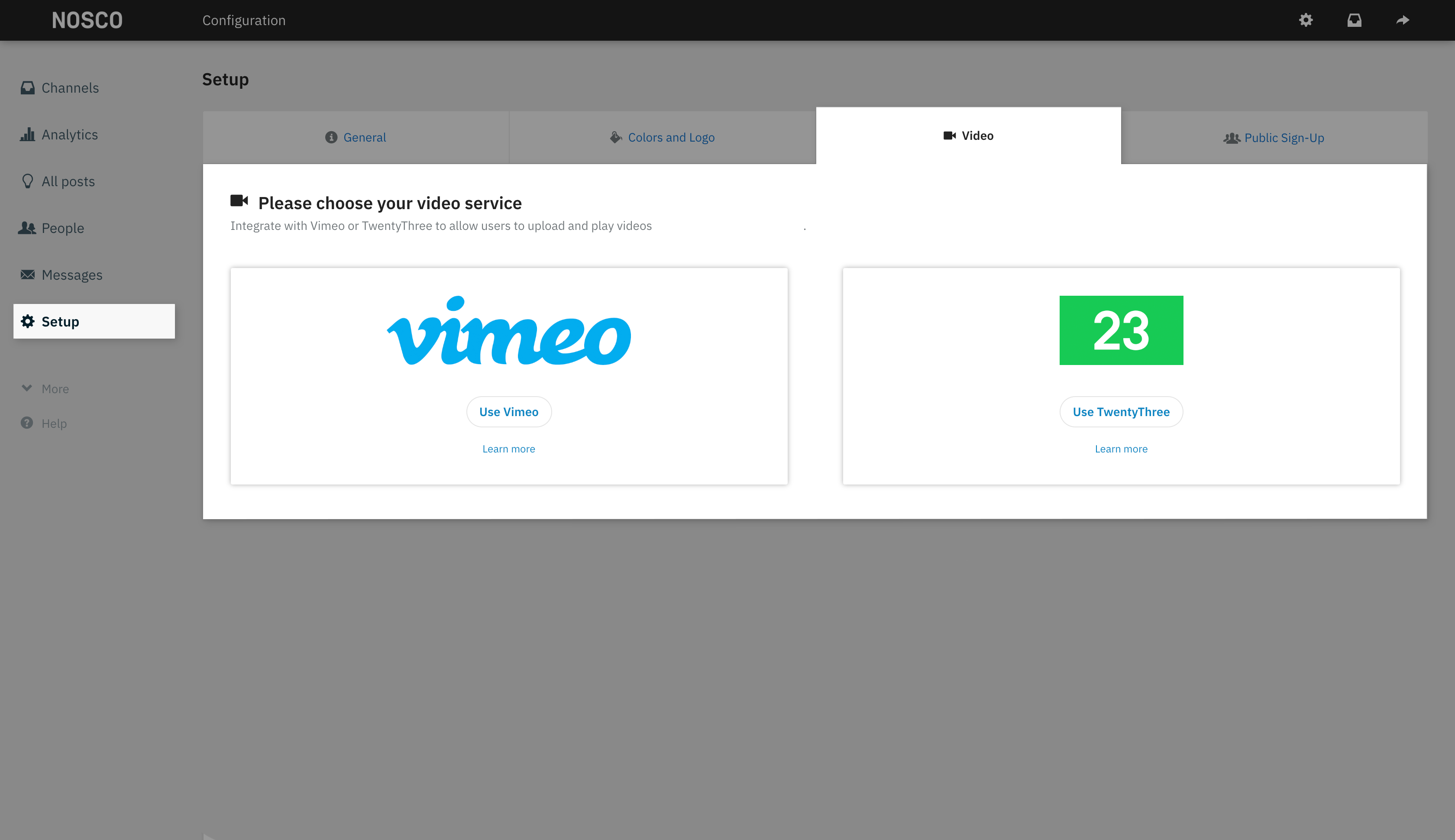Click Configuration in top bar
Viewport: 1455px width, 840px height.
click(x=243, y=20)
